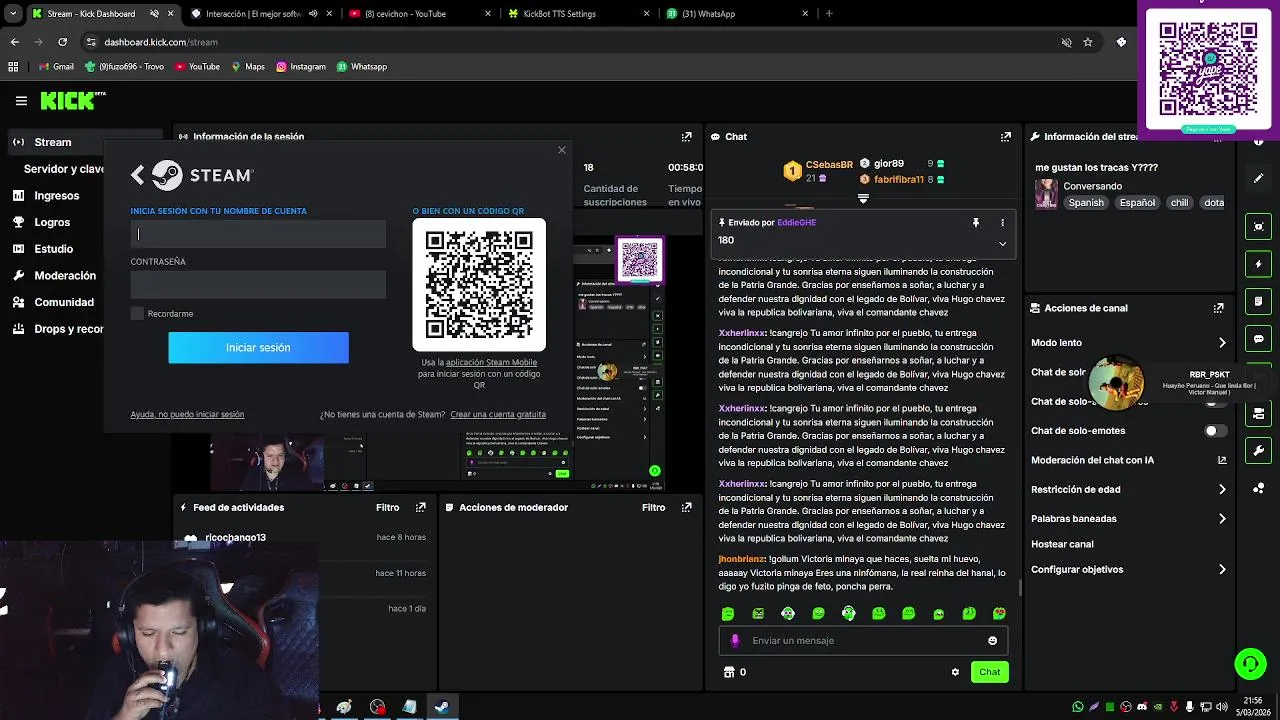Switch to the WhatsApp browser tab

[x=738, y=14]
